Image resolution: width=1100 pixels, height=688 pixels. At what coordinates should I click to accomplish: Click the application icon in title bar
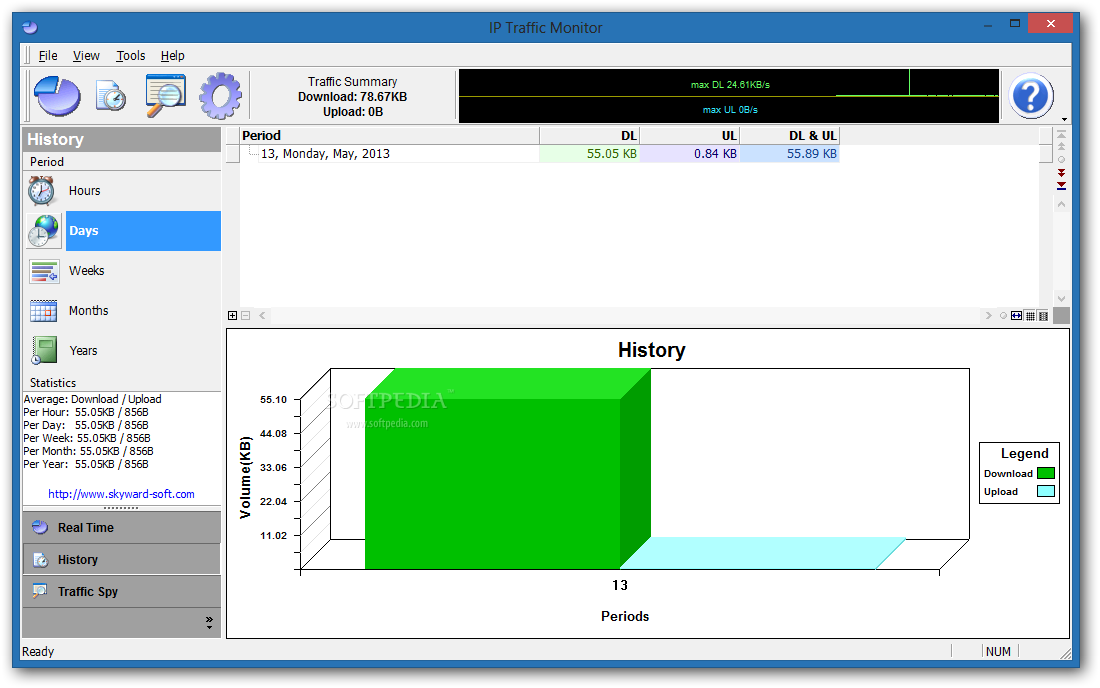click(29, 27)
